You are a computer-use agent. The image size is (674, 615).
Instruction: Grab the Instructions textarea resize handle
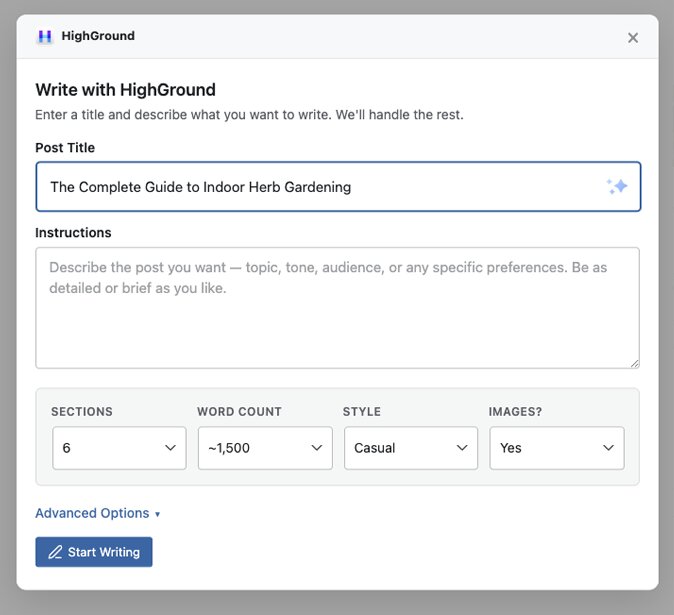point(634,363)
